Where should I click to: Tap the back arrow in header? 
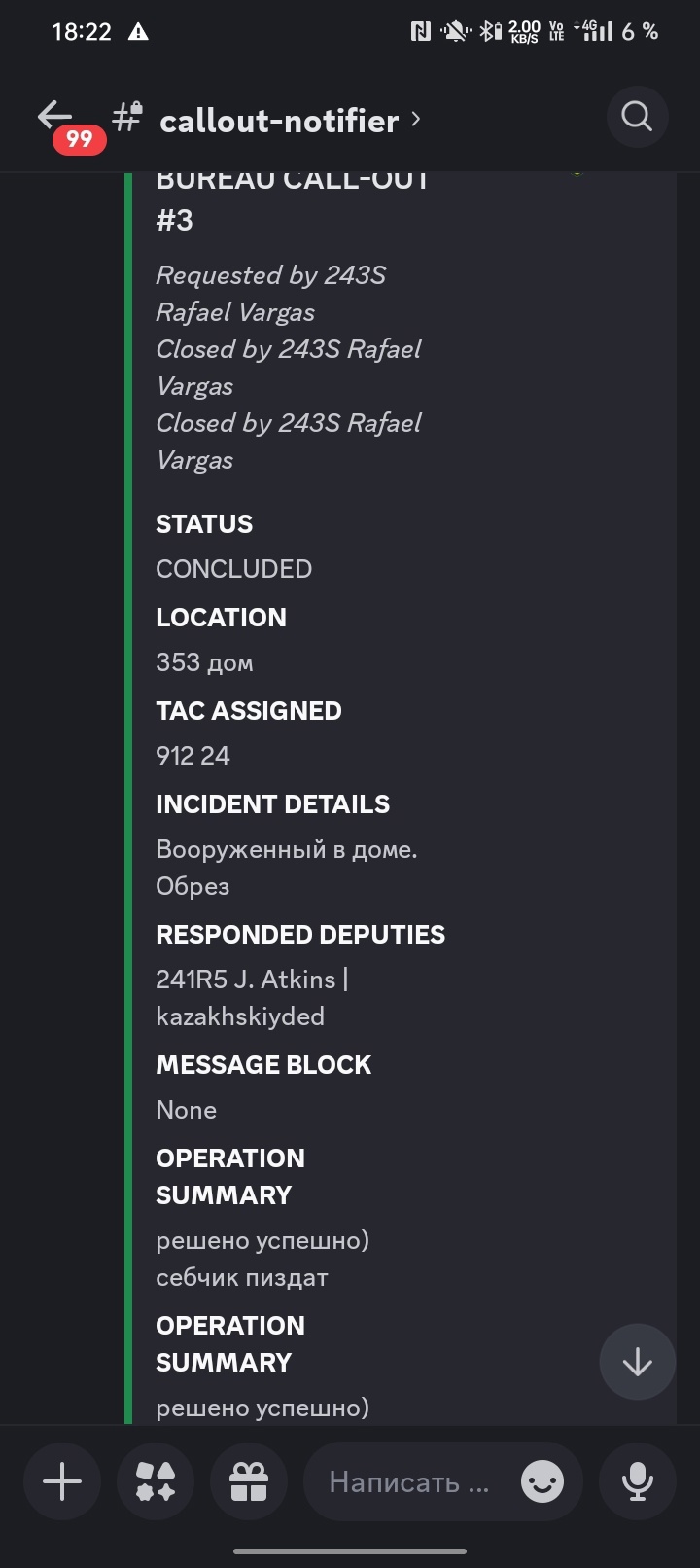55,115
